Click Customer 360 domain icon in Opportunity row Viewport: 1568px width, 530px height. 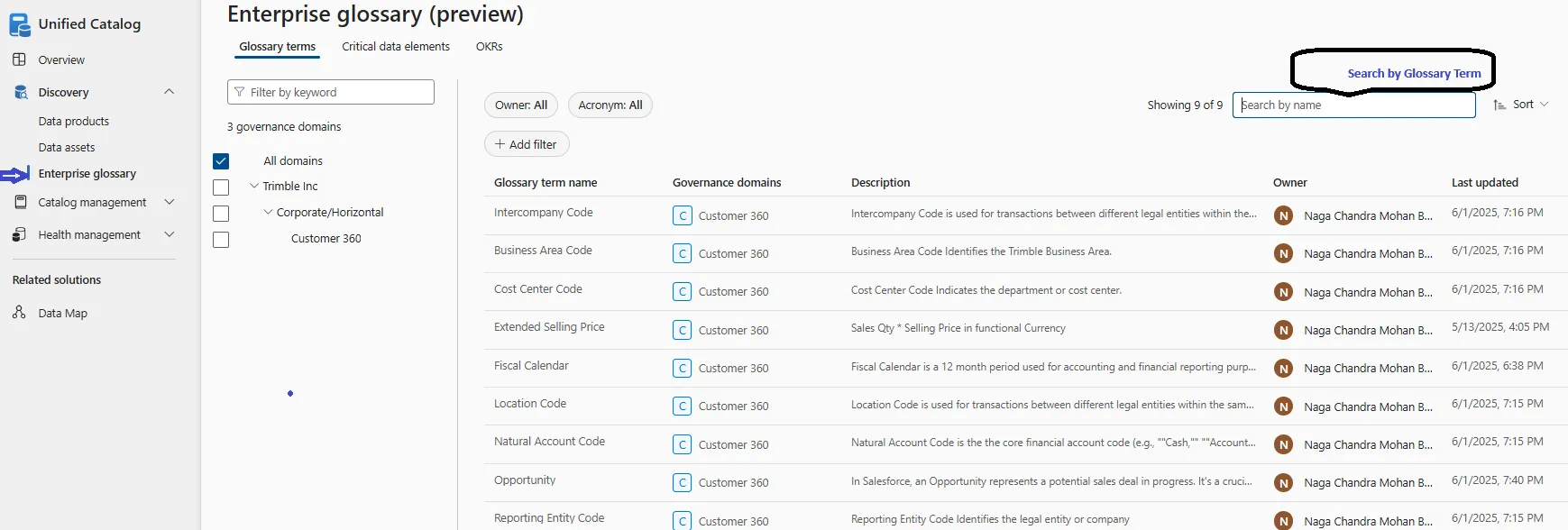coord(683,482)
